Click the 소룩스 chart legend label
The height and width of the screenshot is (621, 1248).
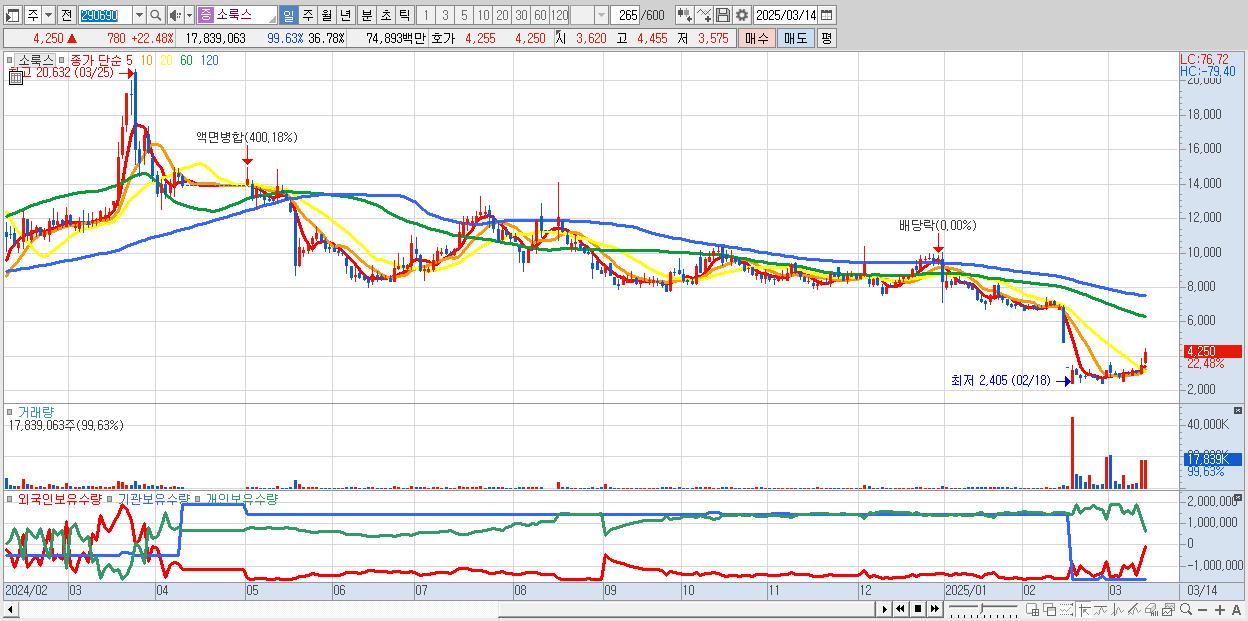click(x=36, y=60)
